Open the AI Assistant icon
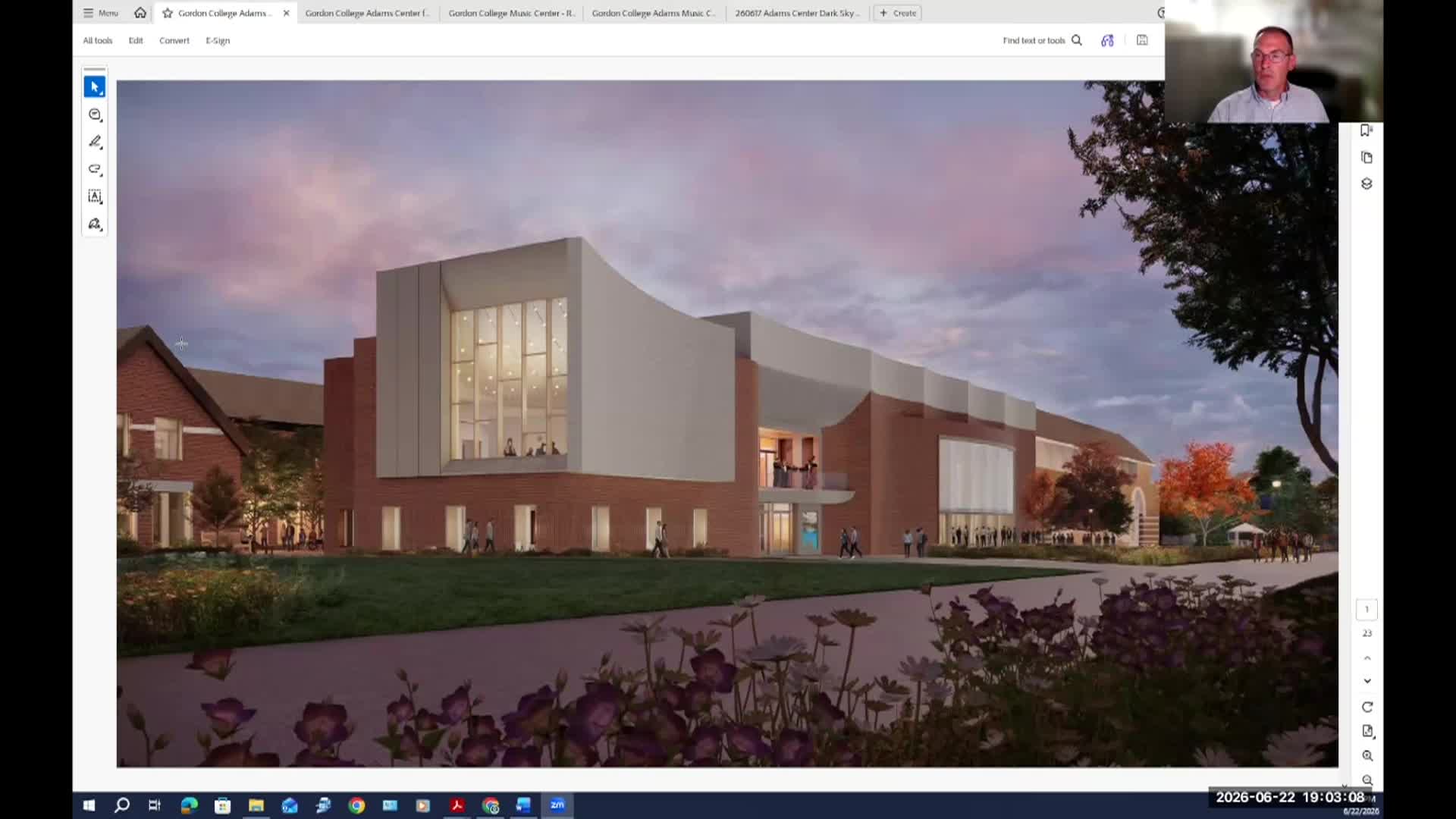The image size is (1456, 819). [1107, 40]
